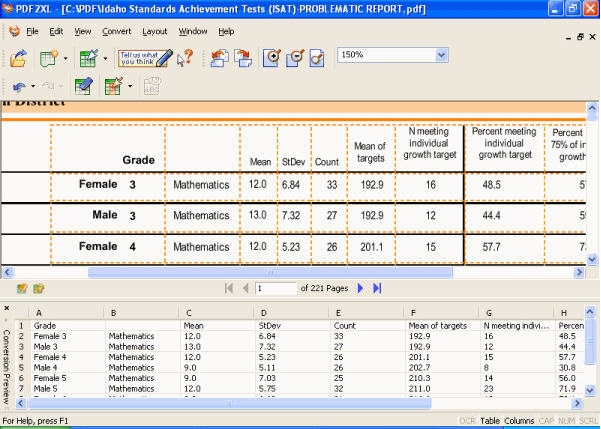601x429 pixels.
Task: Click the undo arrow icon
Action: pos(18,86)
